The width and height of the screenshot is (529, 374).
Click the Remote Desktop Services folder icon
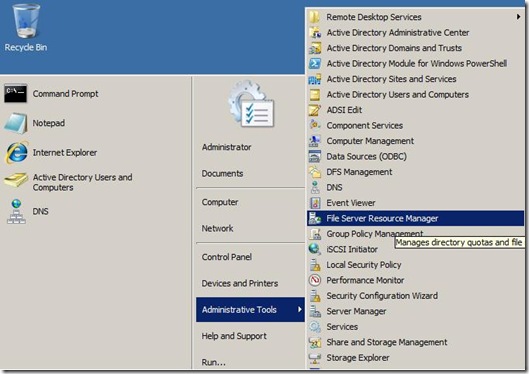(314, 17)
